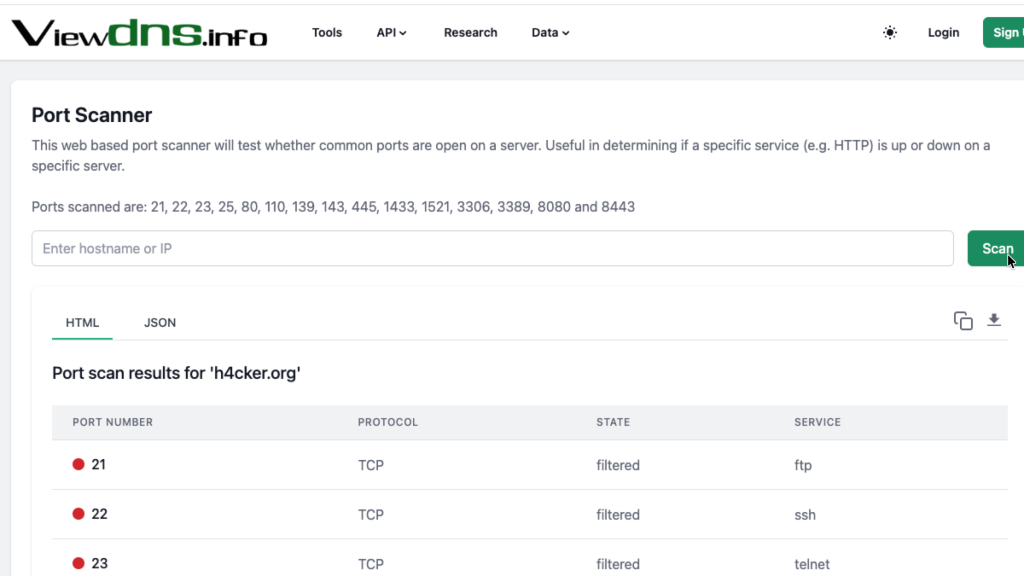Click the Login link
1024x576 pixels.
tap(943, 33)
